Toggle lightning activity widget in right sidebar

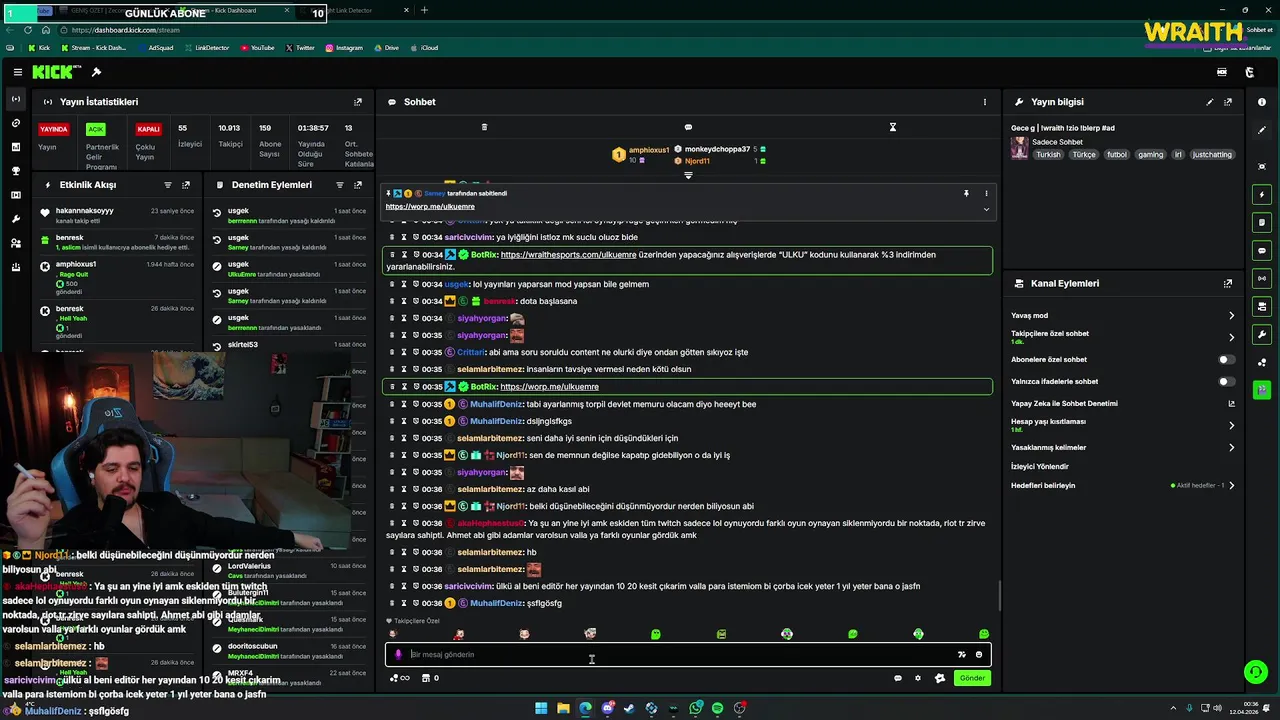tap(1262, 194)
